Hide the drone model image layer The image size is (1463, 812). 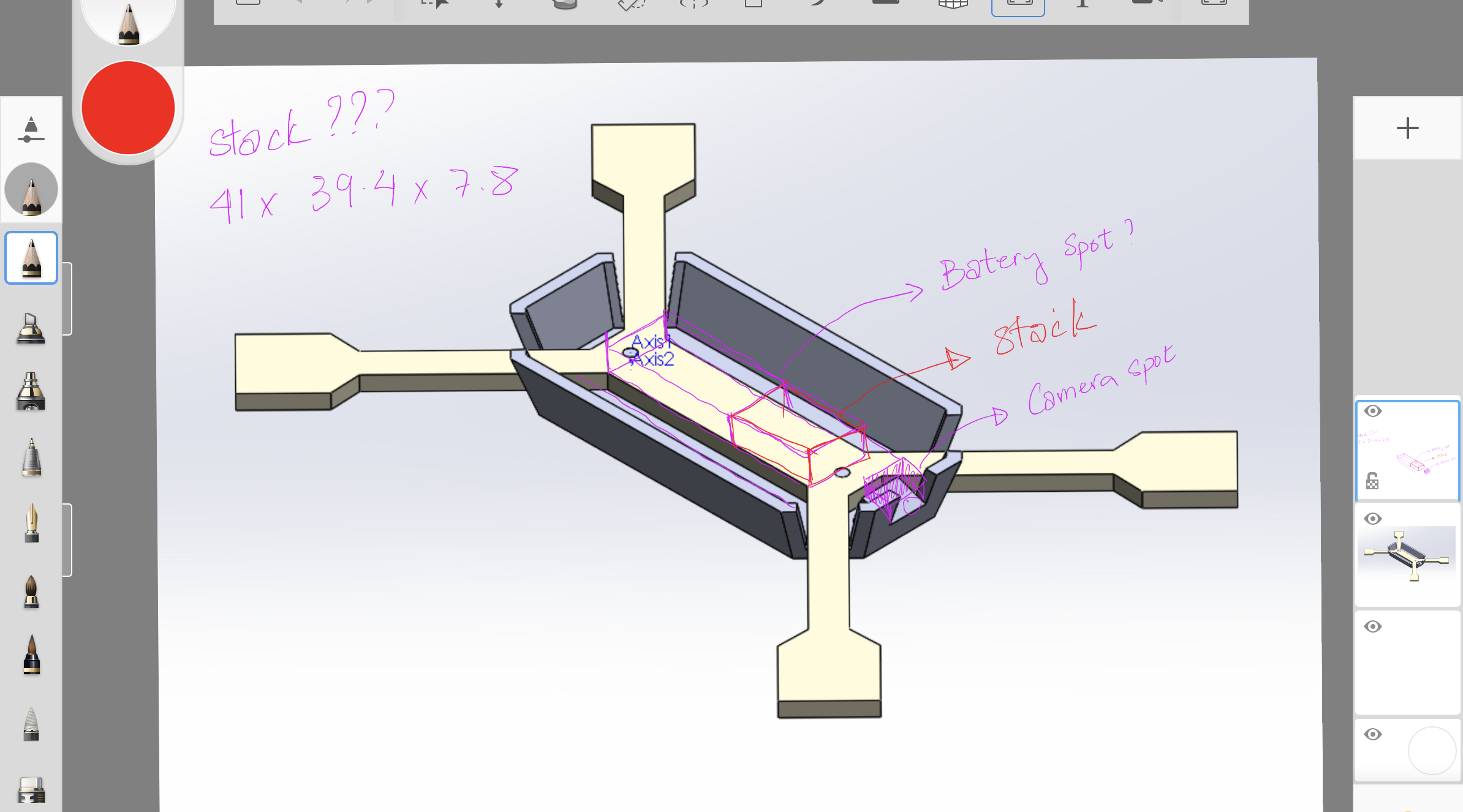(1373, 519)
